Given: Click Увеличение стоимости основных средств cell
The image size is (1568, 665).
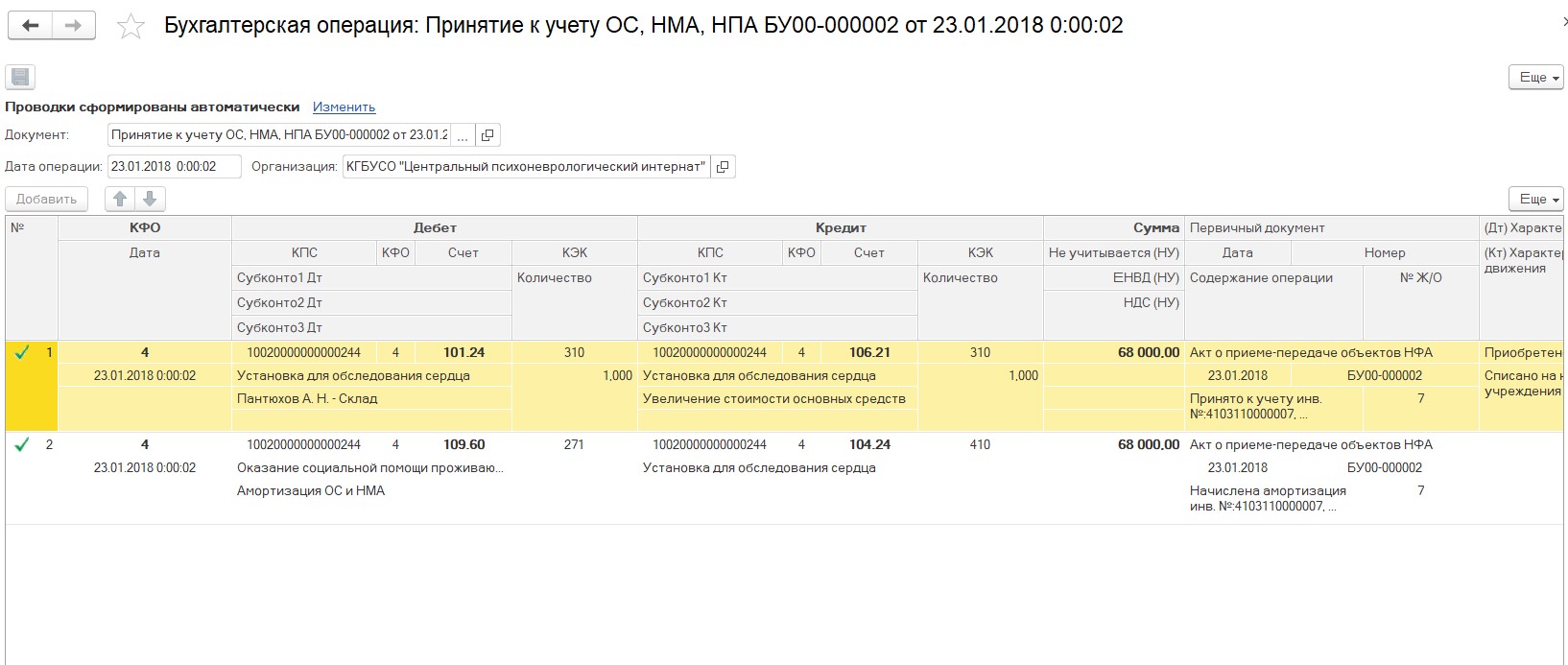Looking at the screenshot, I should (778, 398).
